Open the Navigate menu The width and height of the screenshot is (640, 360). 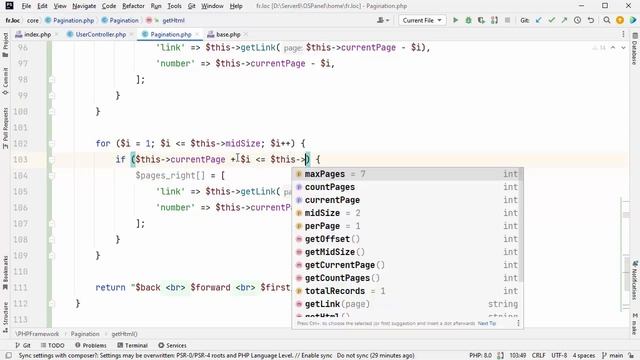84,6
